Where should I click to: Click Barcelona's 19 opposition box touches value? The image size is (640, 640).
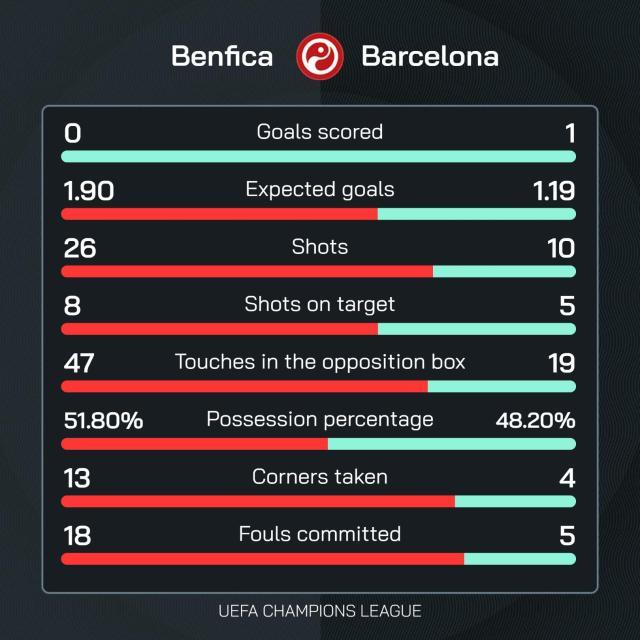click(561, 363)
